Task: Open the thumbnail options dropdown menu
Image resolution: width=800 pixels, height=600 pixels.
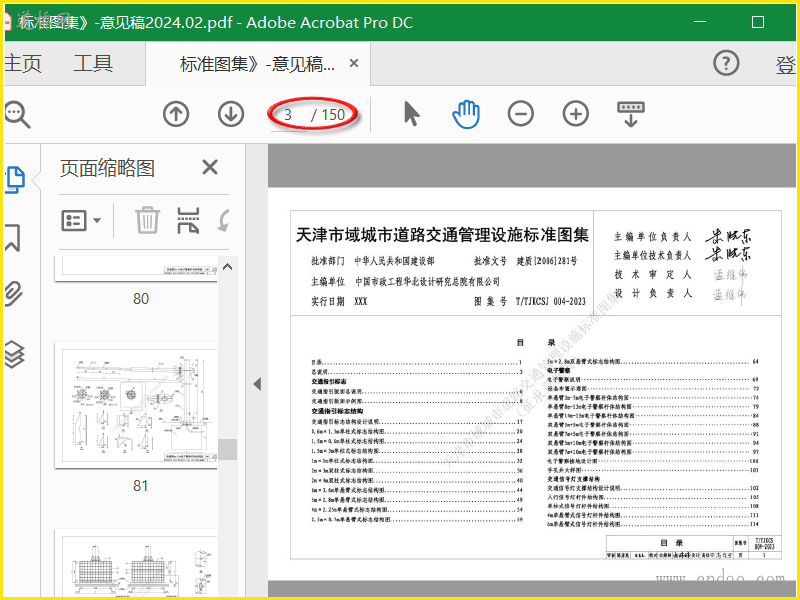Action: point(81,221)
